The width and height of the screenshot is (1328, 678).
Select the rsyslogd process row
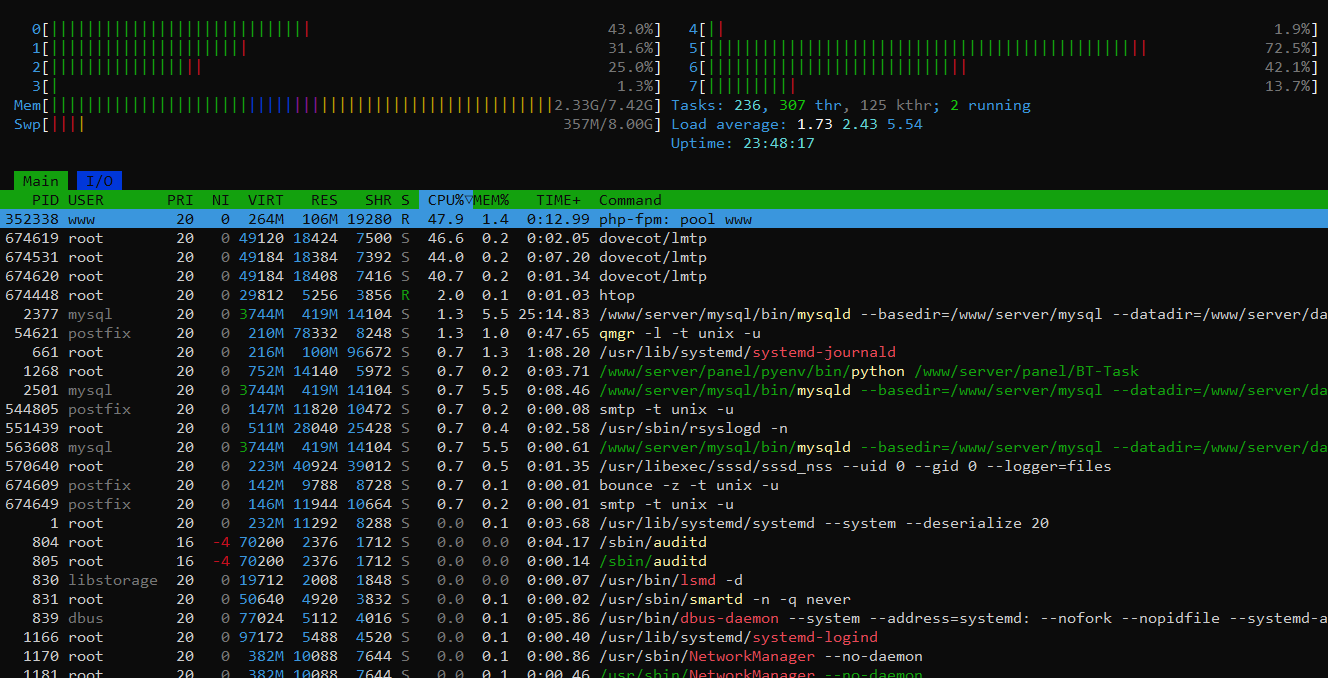693,428
